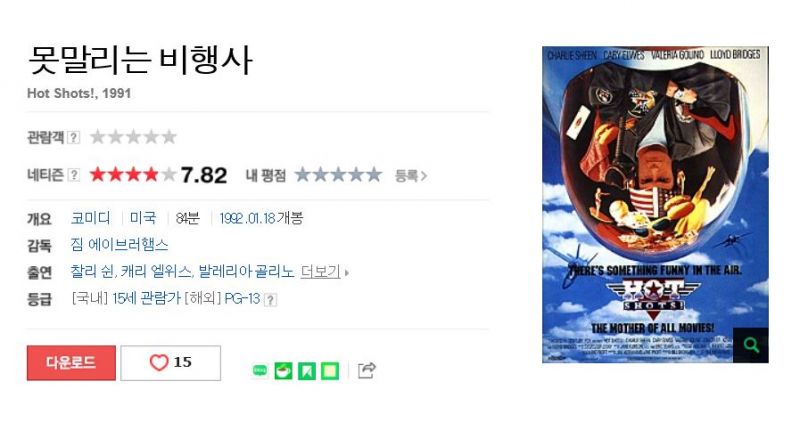Viewport: 800px width, 422px height.
Task: Click the magnifier icon on the poster
Action: 751,345
